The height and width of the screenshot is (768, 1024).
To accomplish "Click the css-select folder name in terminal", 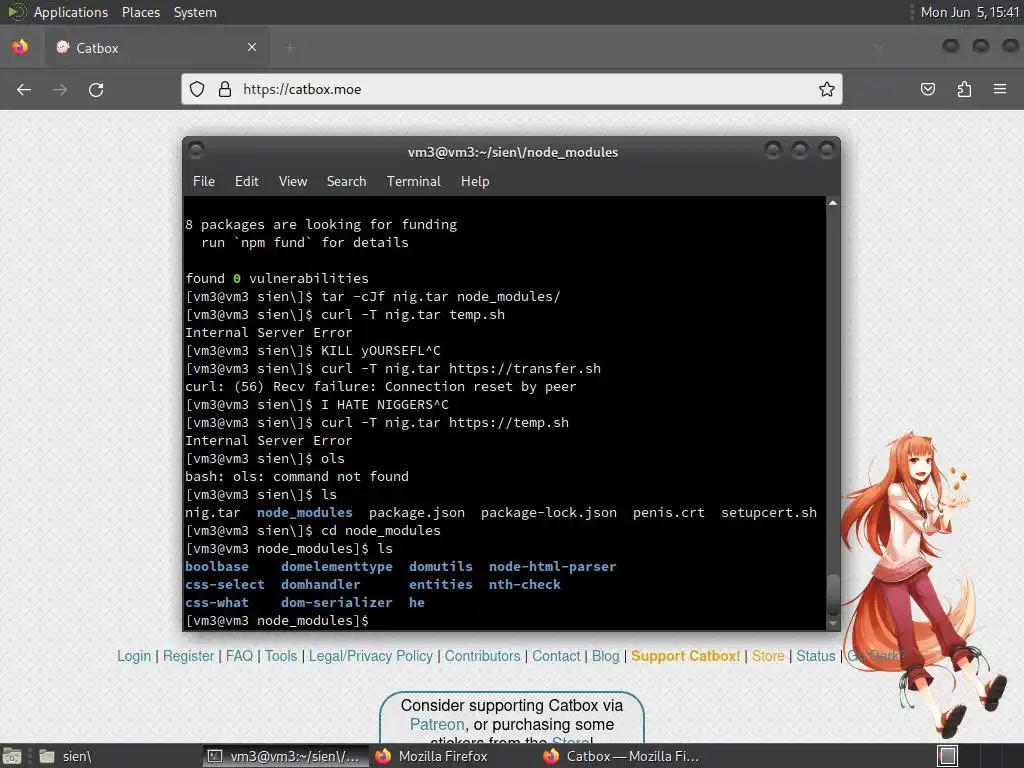I will (225, 584).
